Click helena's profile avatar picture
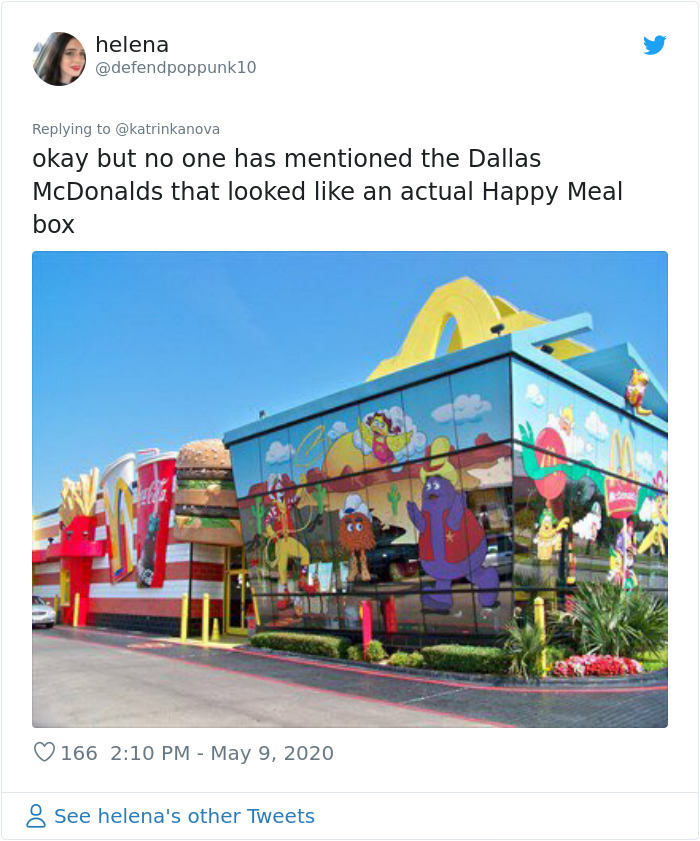The height and width of the screenshot is (841, 700). [x=59, y=58]
